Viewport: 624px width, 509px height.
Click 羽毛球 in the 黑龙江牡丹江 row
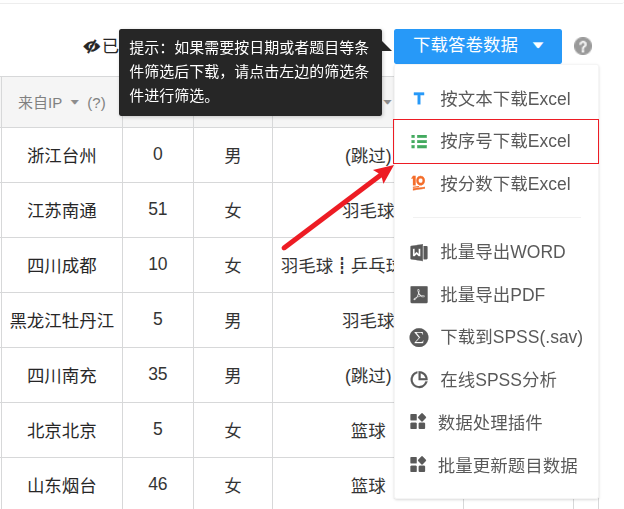tap(368, 321)
